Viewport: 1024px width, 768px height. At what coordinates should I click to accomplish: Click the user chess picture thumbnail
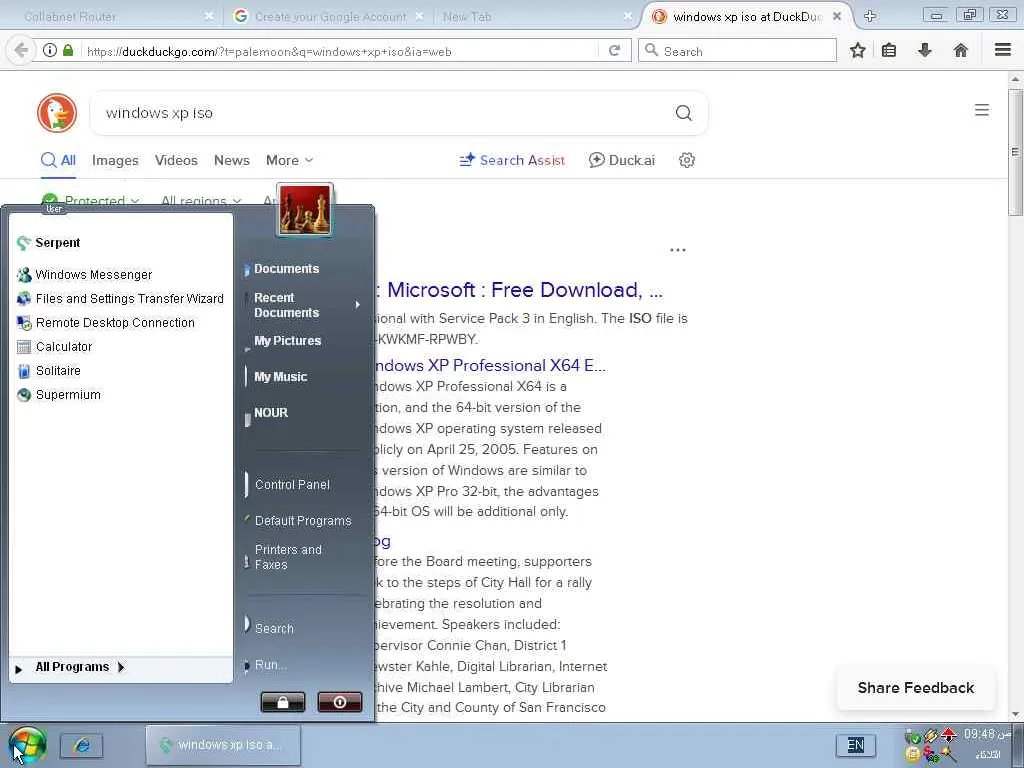tap(305, 210)
